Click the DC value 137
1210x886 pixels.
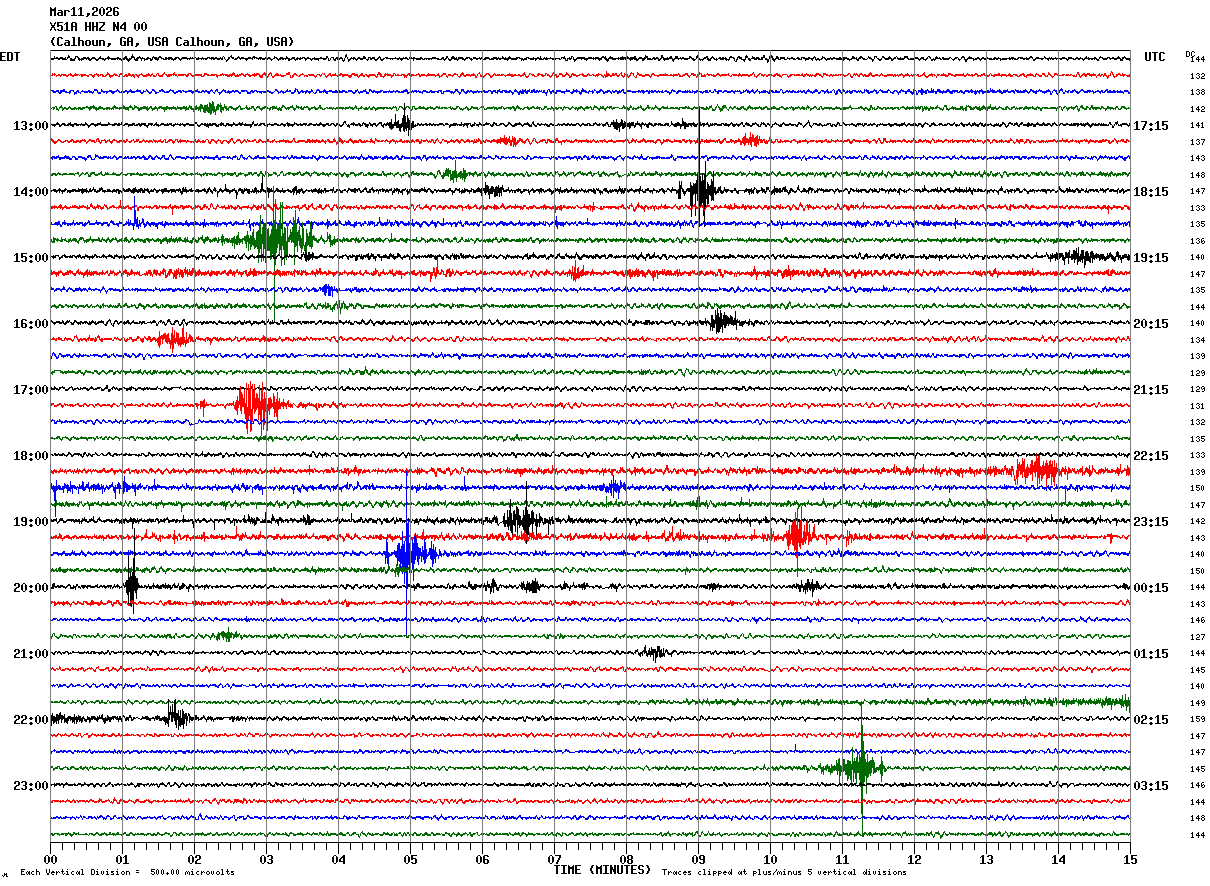tap(1197, 142)
